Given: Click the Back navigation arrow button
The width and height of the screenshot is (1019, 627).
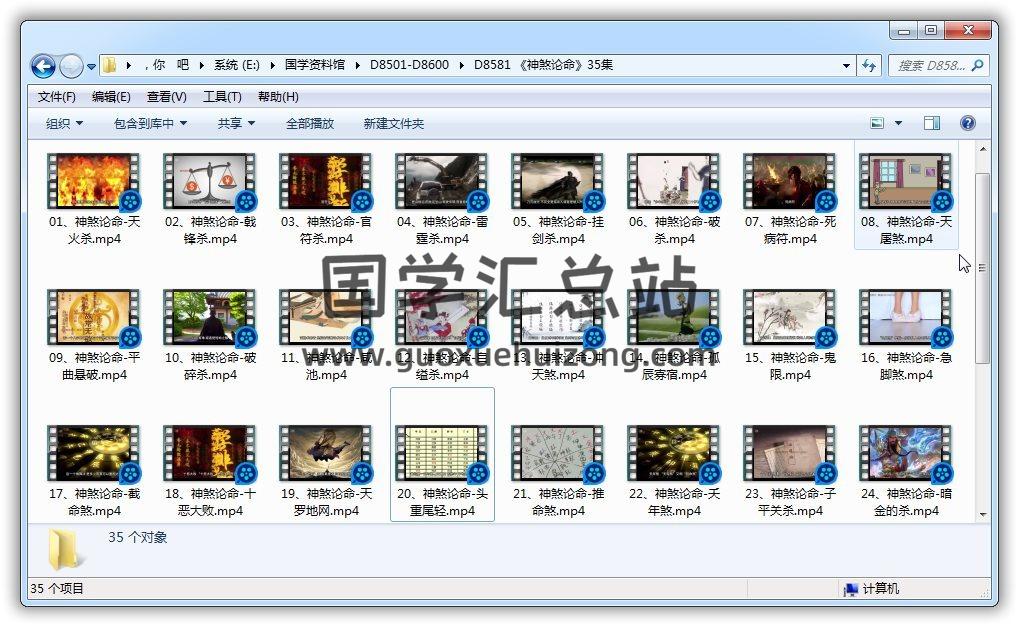Looking at the screenshot, I should coord(43,66).
